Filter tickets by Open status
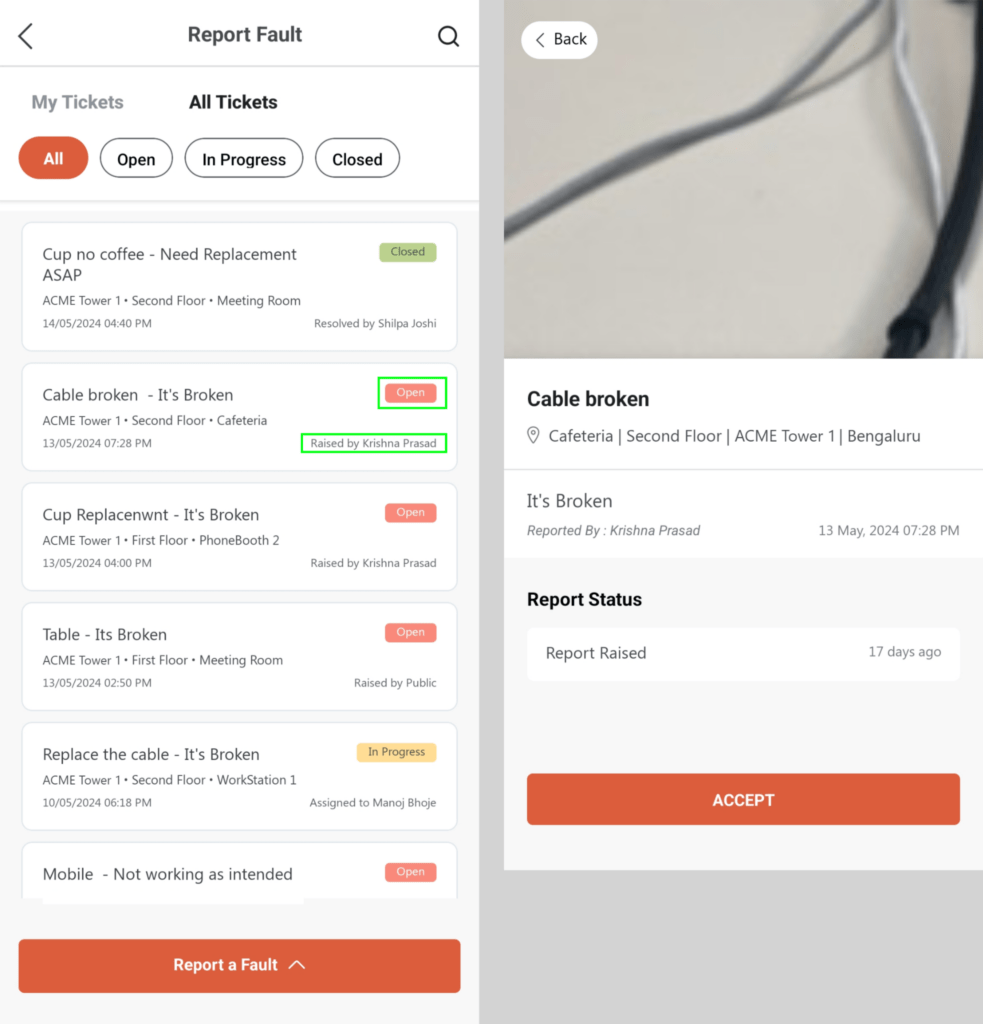Screen dimensions: 983x1024 pyautogui.click(x=136, y=158)
